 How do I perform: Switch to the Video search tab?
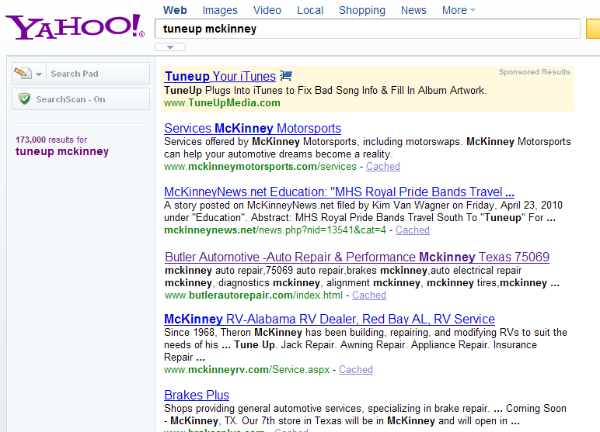(x=267, y=10)
